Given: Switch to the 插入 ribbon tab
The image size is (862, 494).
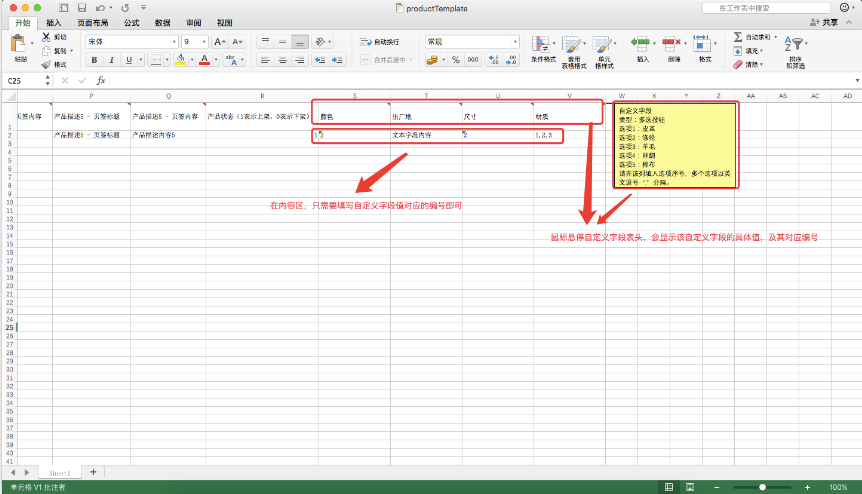Looking at the screenshot, I should click(54, 21).
